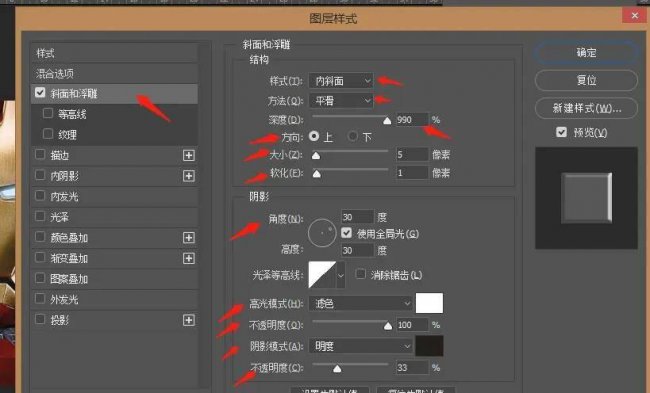Viewport: 650px width, 393px height.
Task: Click plus icon beside 描边
Action: (189, 155)
